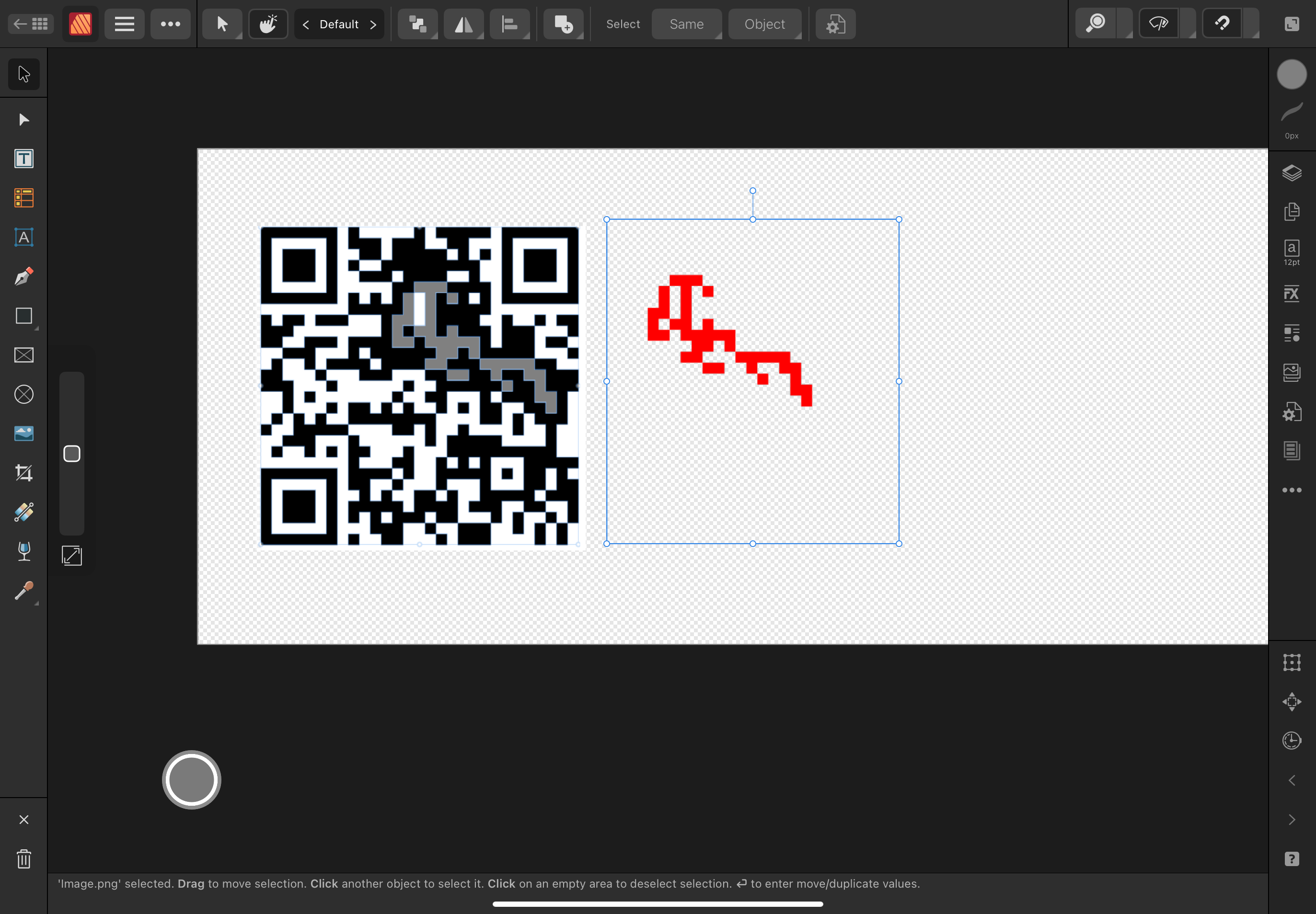Open the Publisher persona switcher
This screenshot has width=1316, height=914.
point(80,24)
